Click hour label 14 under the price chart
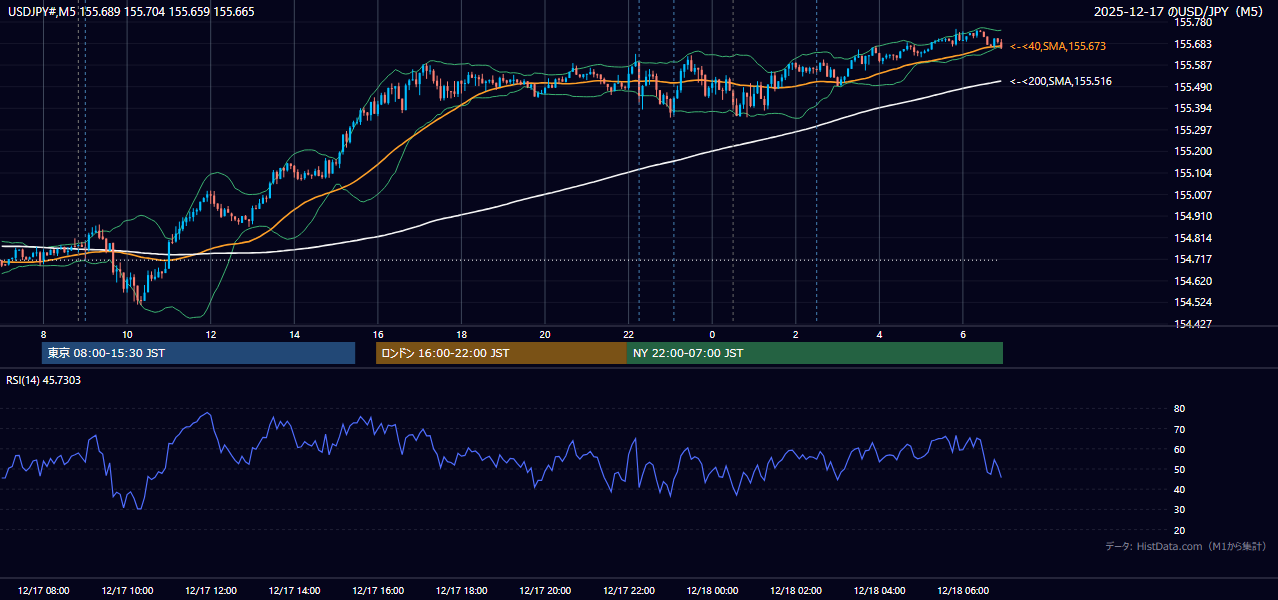Viewport: 1278px width, 600px height. coord(294,334)
